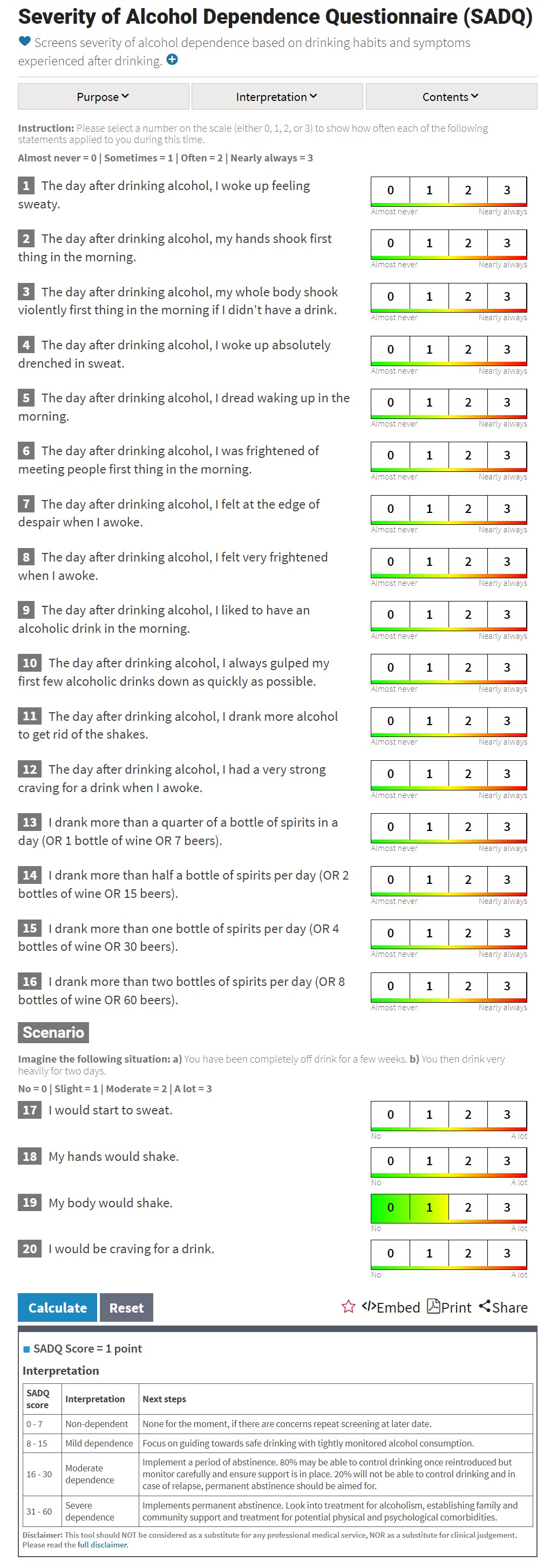Screen dimensions: 544x1568
Task: Click the Print PDF icon
Action: point(433,1306)
